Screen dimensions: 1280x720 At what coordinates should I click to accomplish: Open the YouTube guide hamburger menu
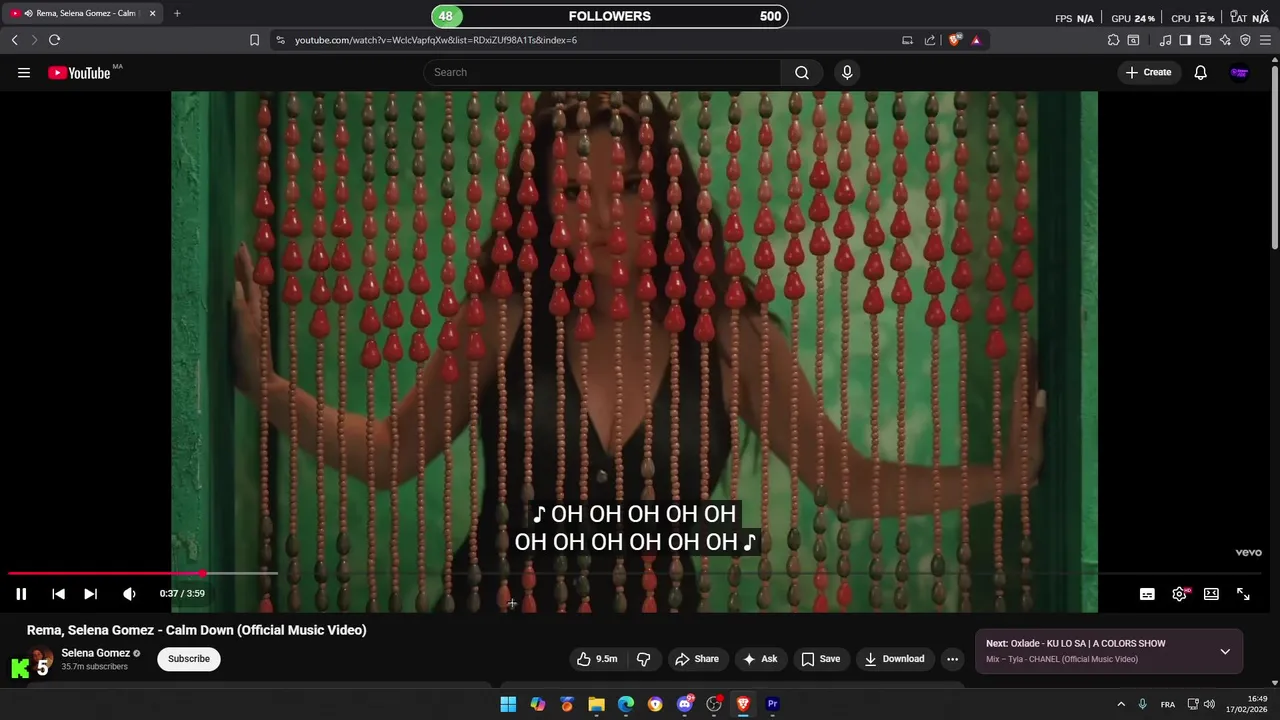24,72
